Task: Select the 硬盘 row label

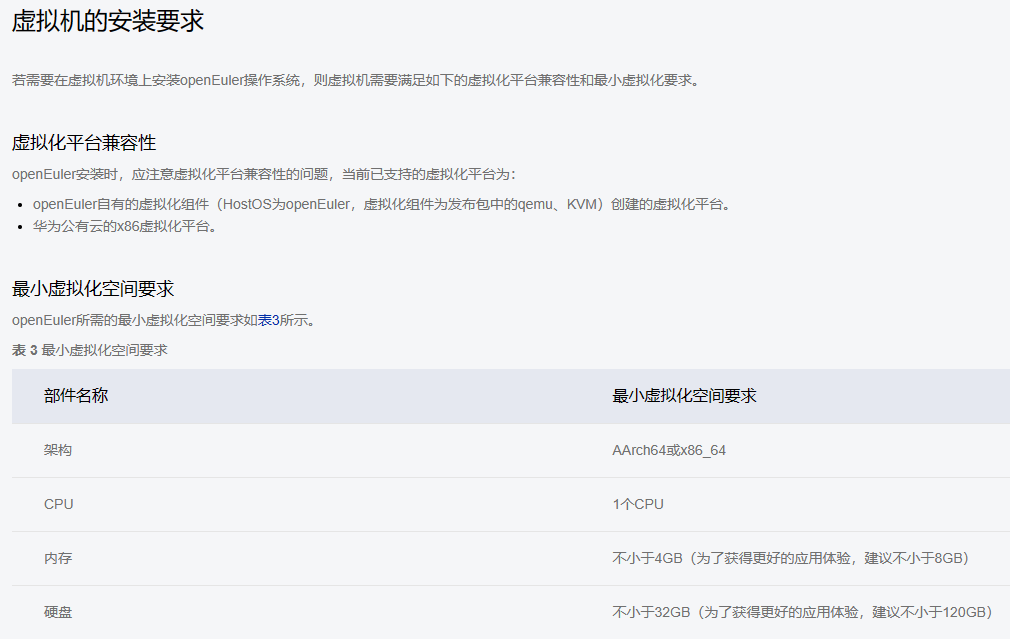Action: pos(57,613)
